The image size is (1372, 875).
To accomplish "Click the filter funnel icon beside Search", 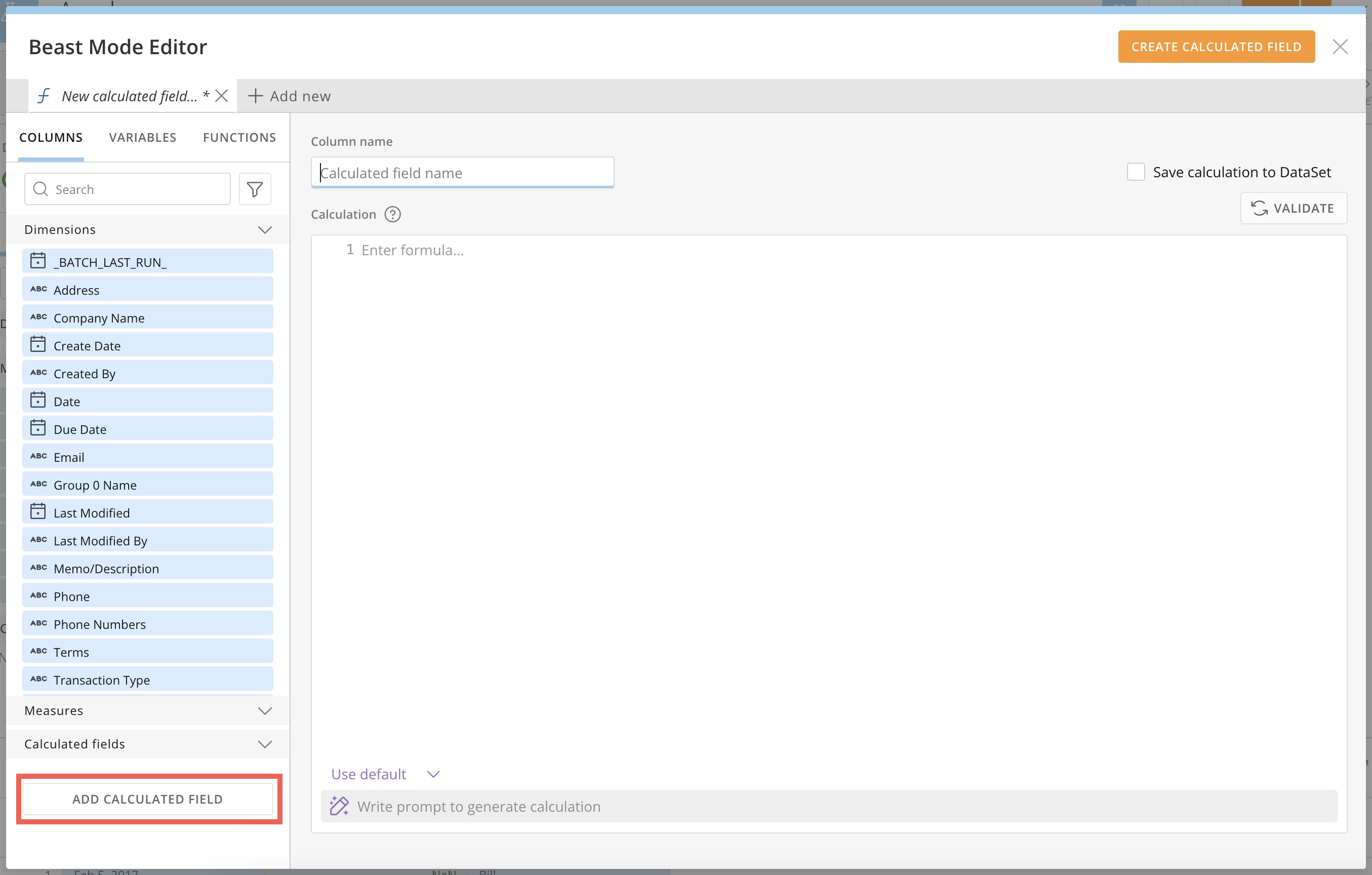I will point(255,189).
